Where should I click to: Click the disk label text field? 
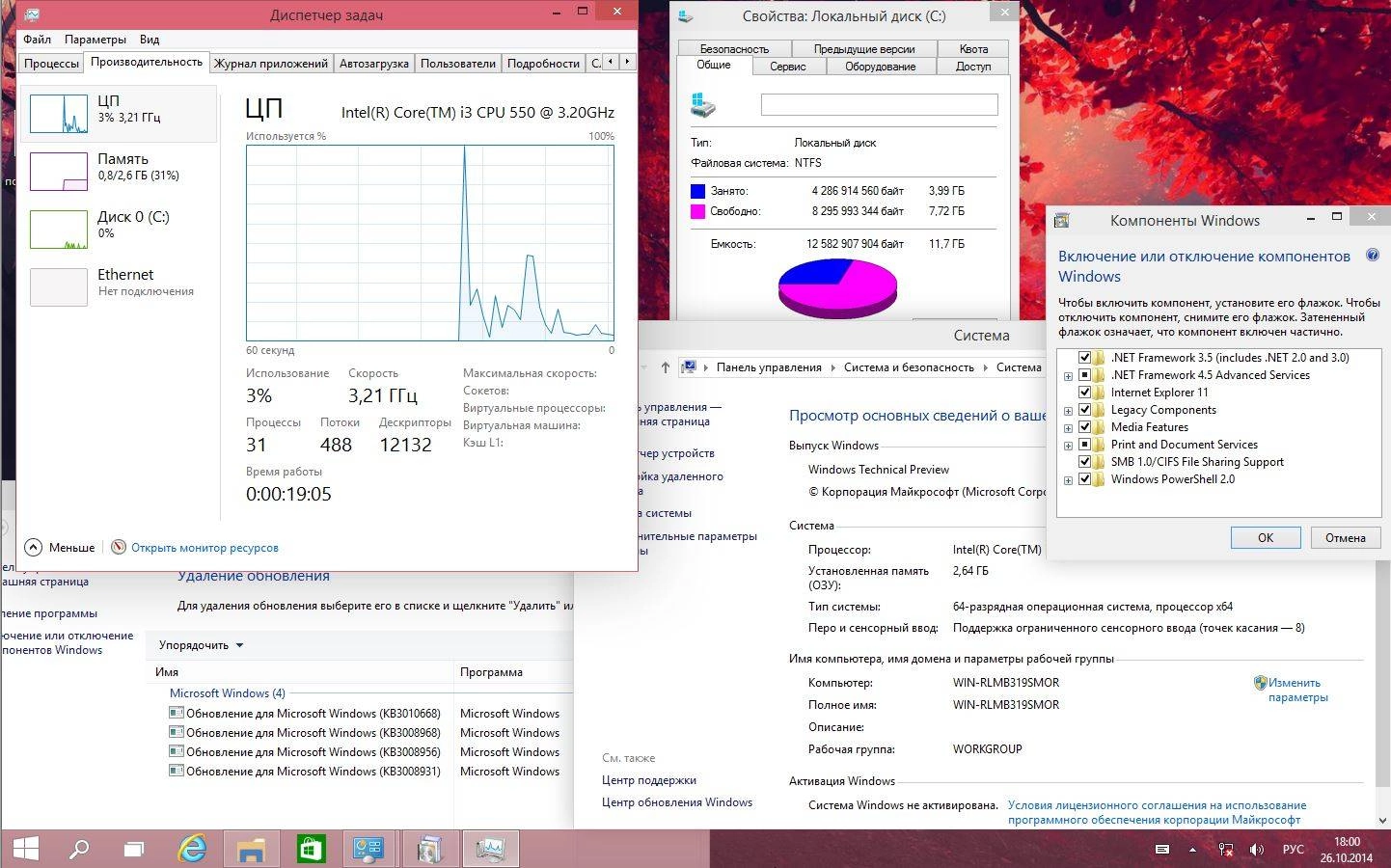(x=879, y=104)
